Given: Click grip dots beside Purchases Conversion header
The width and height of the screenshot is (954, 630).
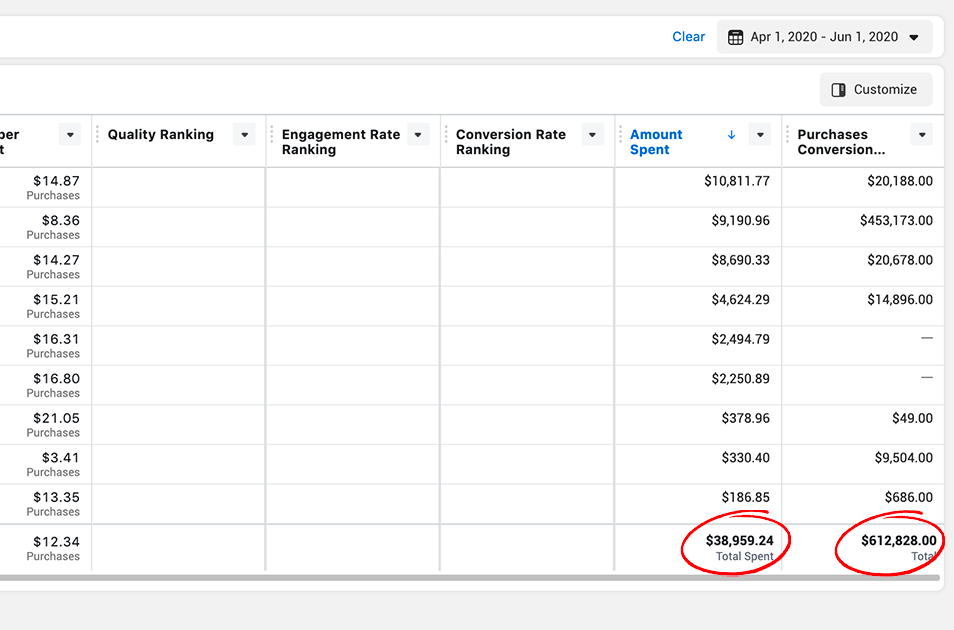Looking at the screenshot, I should (788, 135).
